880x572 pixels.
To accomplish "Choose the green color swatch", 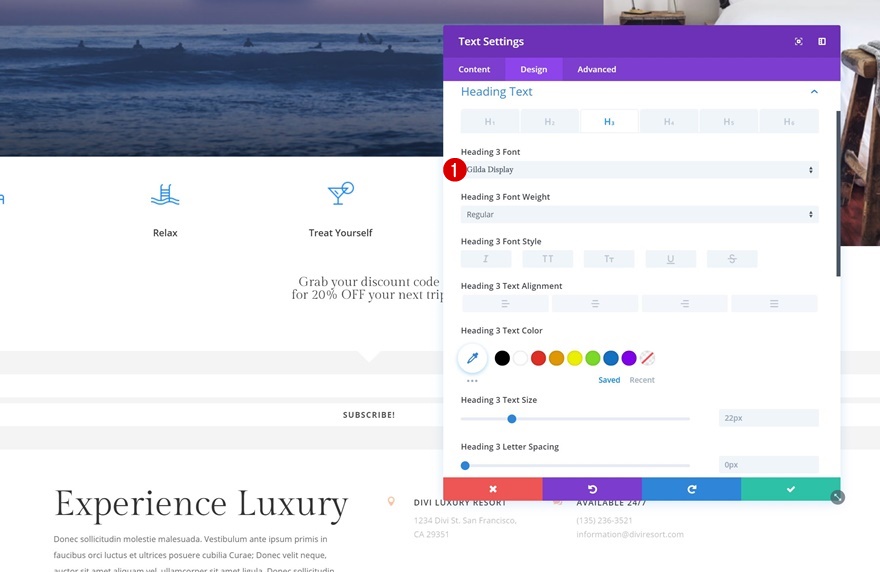I will pyautogui.click(x=593, y=358).
